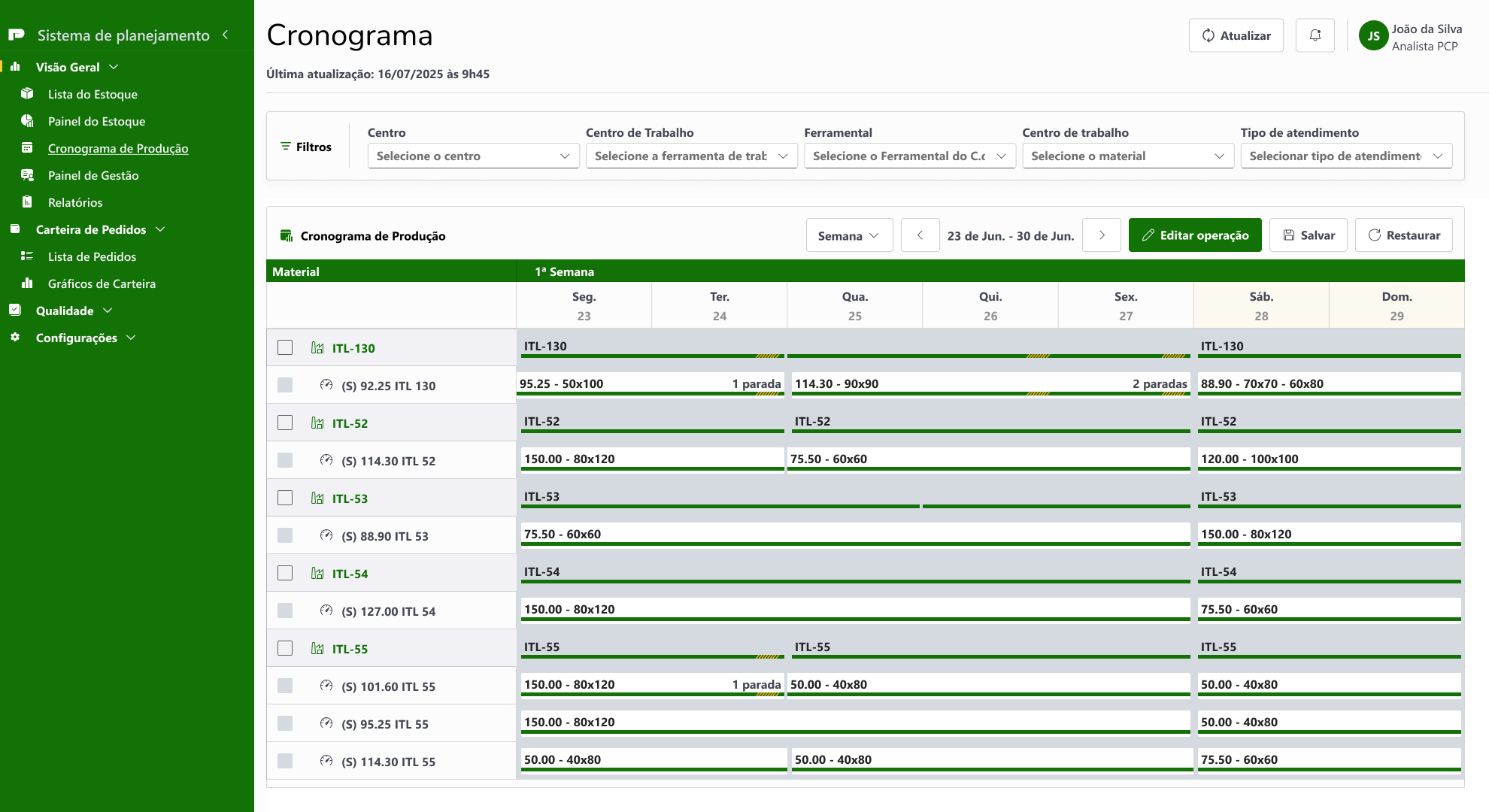Toggle checkbox for (S) 101.60 ITL 55
Viewport: 1489px width, 812px height.
(285, 686)
